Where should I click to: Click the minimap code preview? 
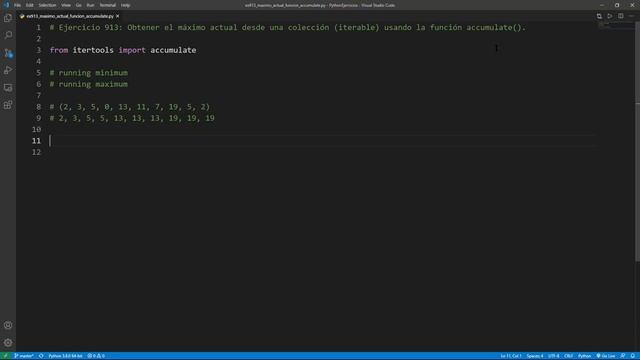(615, 25)
